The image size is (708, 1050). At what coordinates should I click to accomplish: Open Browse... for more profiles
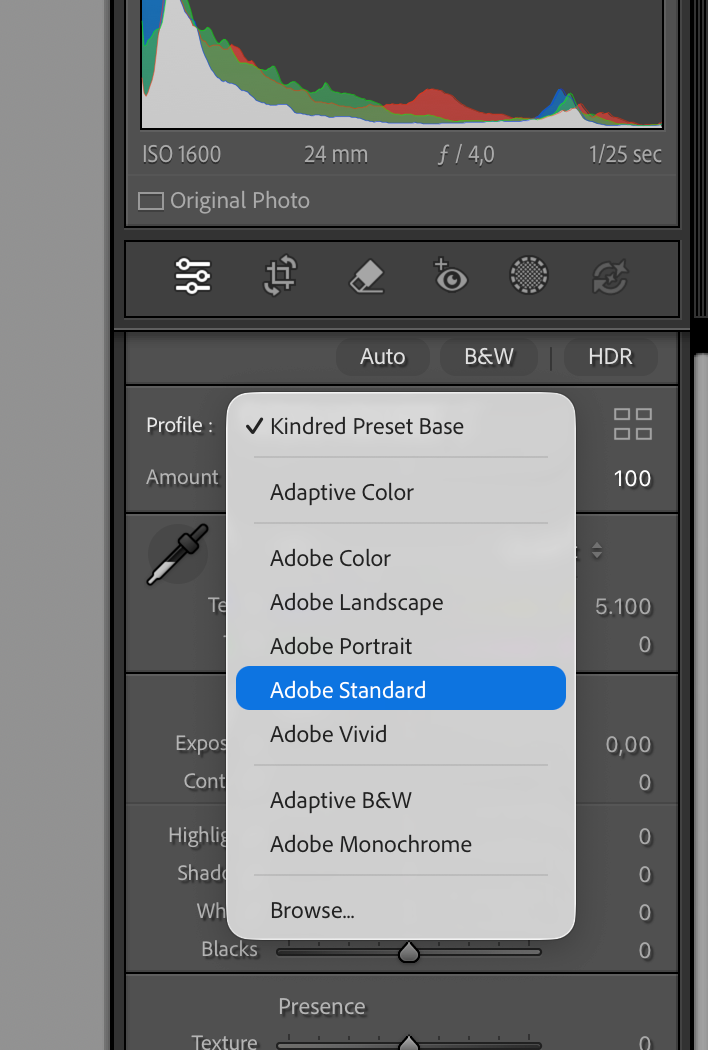(401, 911)
